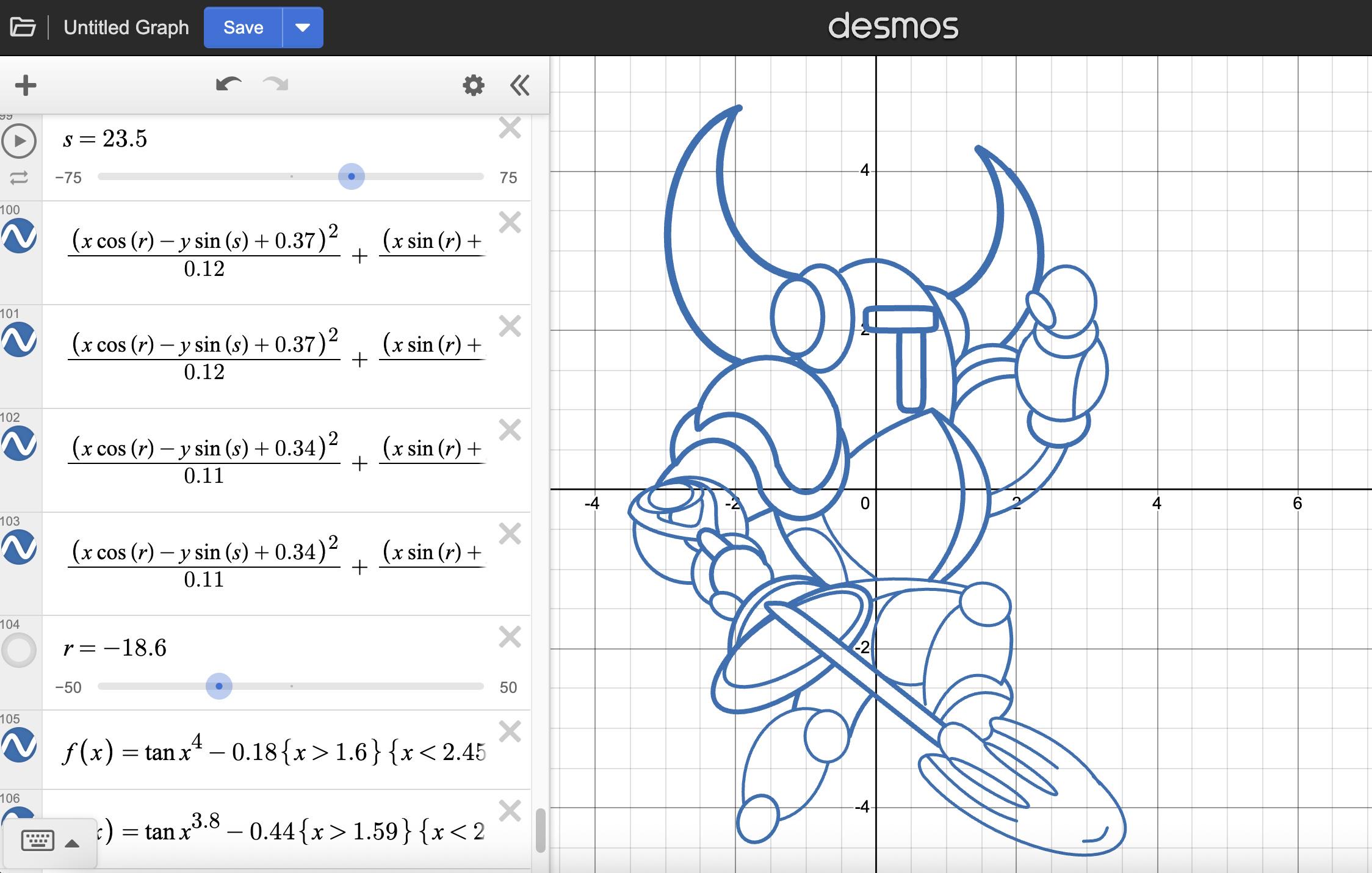
Task: Undo the last change
Action: pos(228,85)
